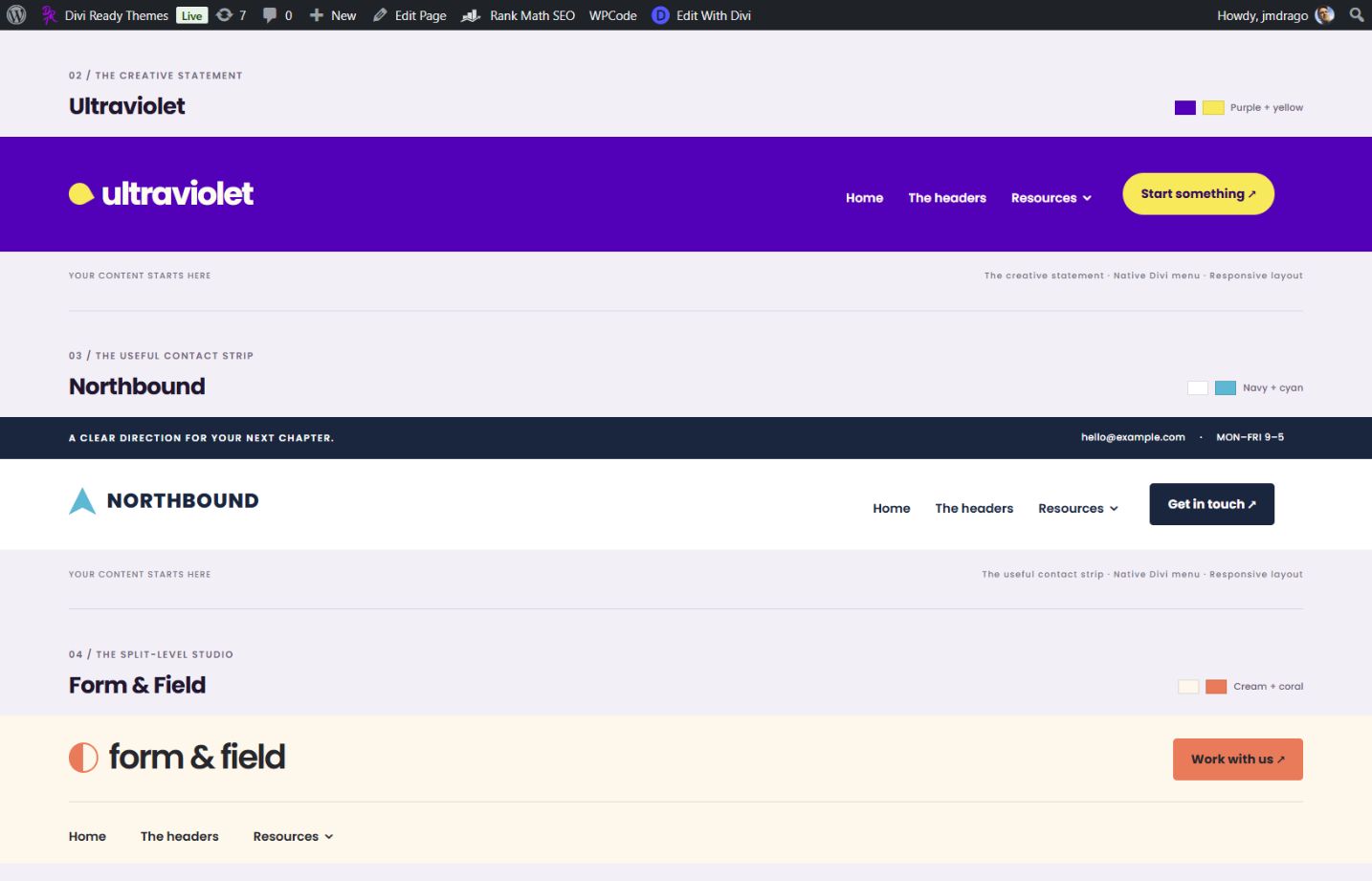Click the jmdrago user avatar
Image resolution: width=1372 pixels, height=881 pixels.
pos(1325,15)
